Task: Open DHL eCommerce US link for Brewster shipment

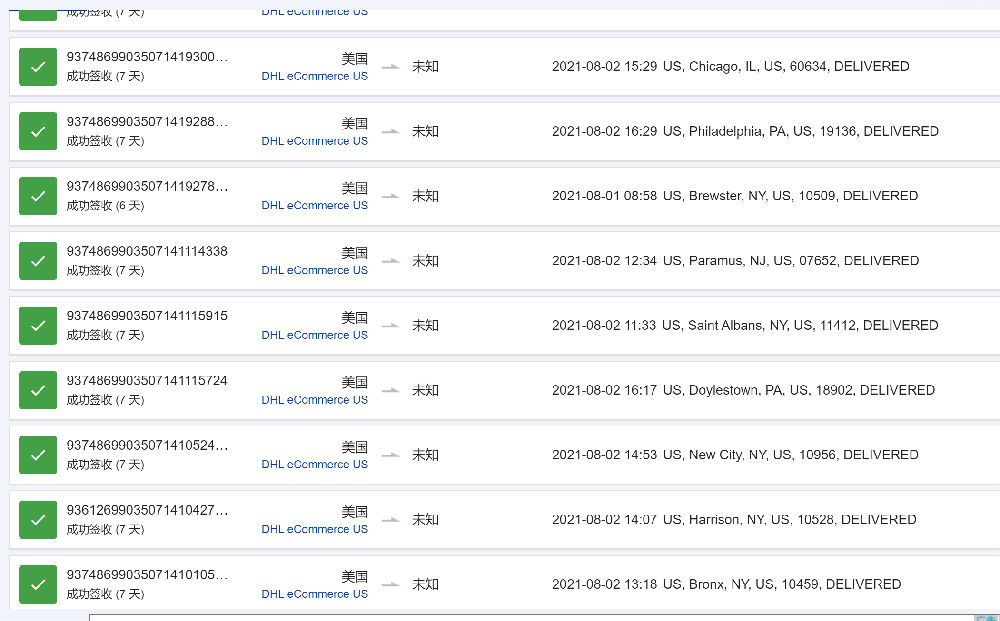Action: pyautogui.click(x=314, y=206)
